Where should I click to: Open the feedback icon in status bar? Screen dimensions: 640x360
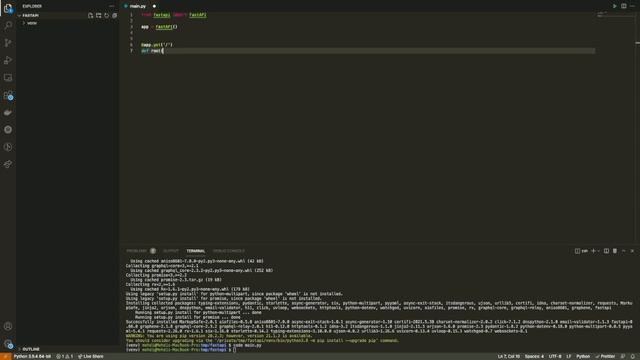623,356
